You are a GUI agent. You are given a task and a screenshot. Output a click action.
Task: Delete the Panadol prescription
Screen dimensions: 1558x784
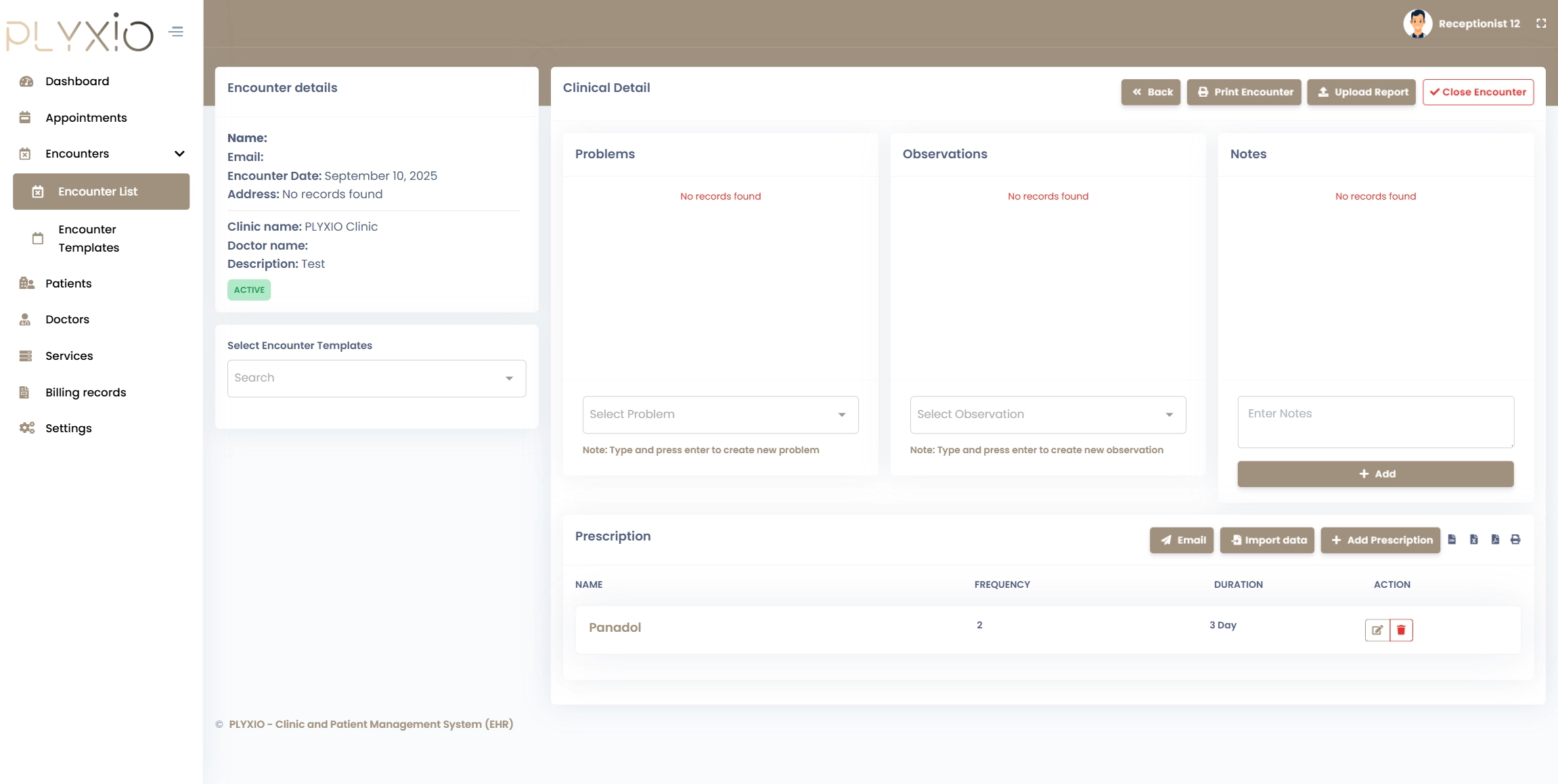(1401, 630)
